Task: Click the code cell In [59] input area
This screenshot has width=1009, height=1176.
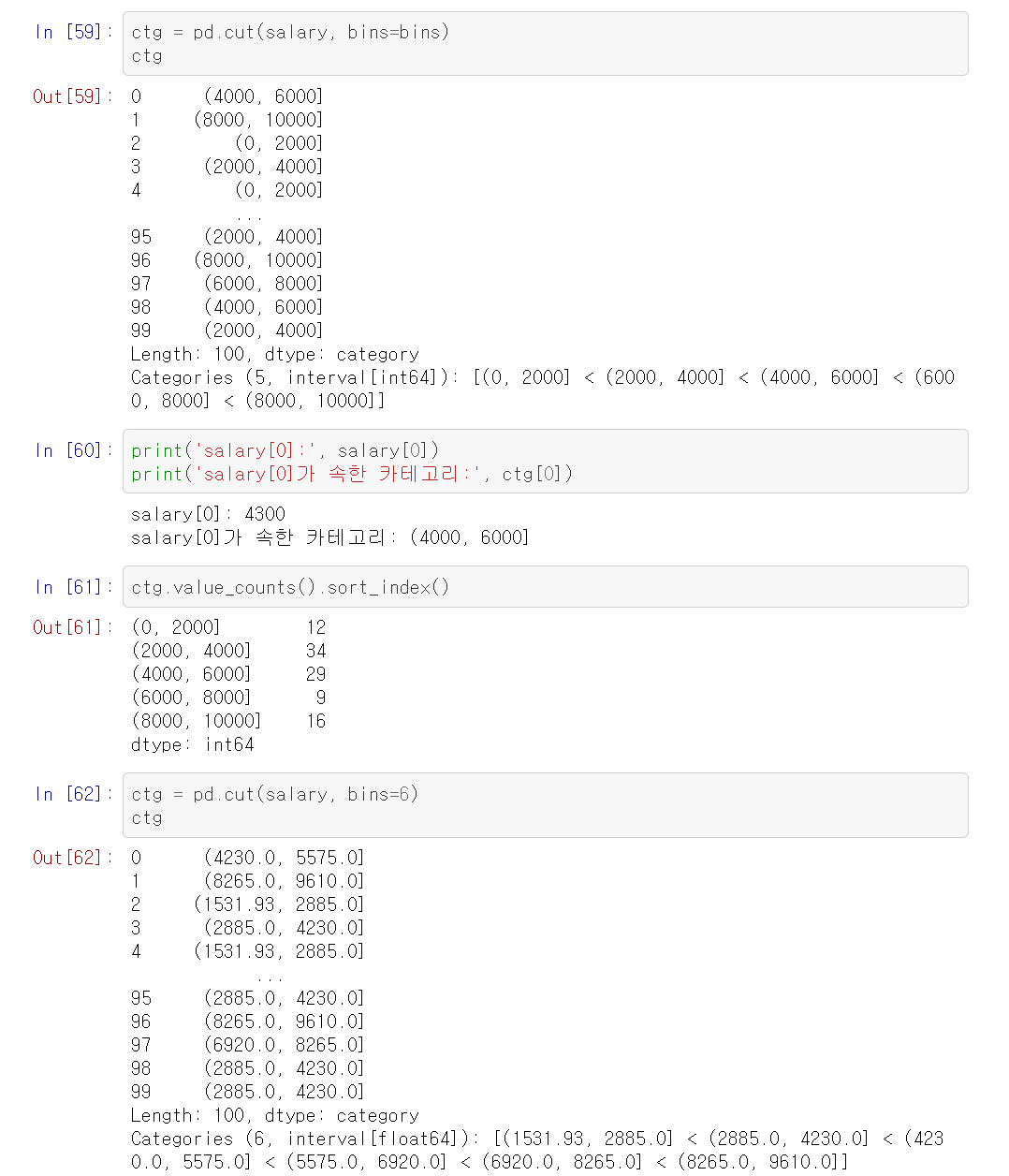Action: [x=545, y=44]
